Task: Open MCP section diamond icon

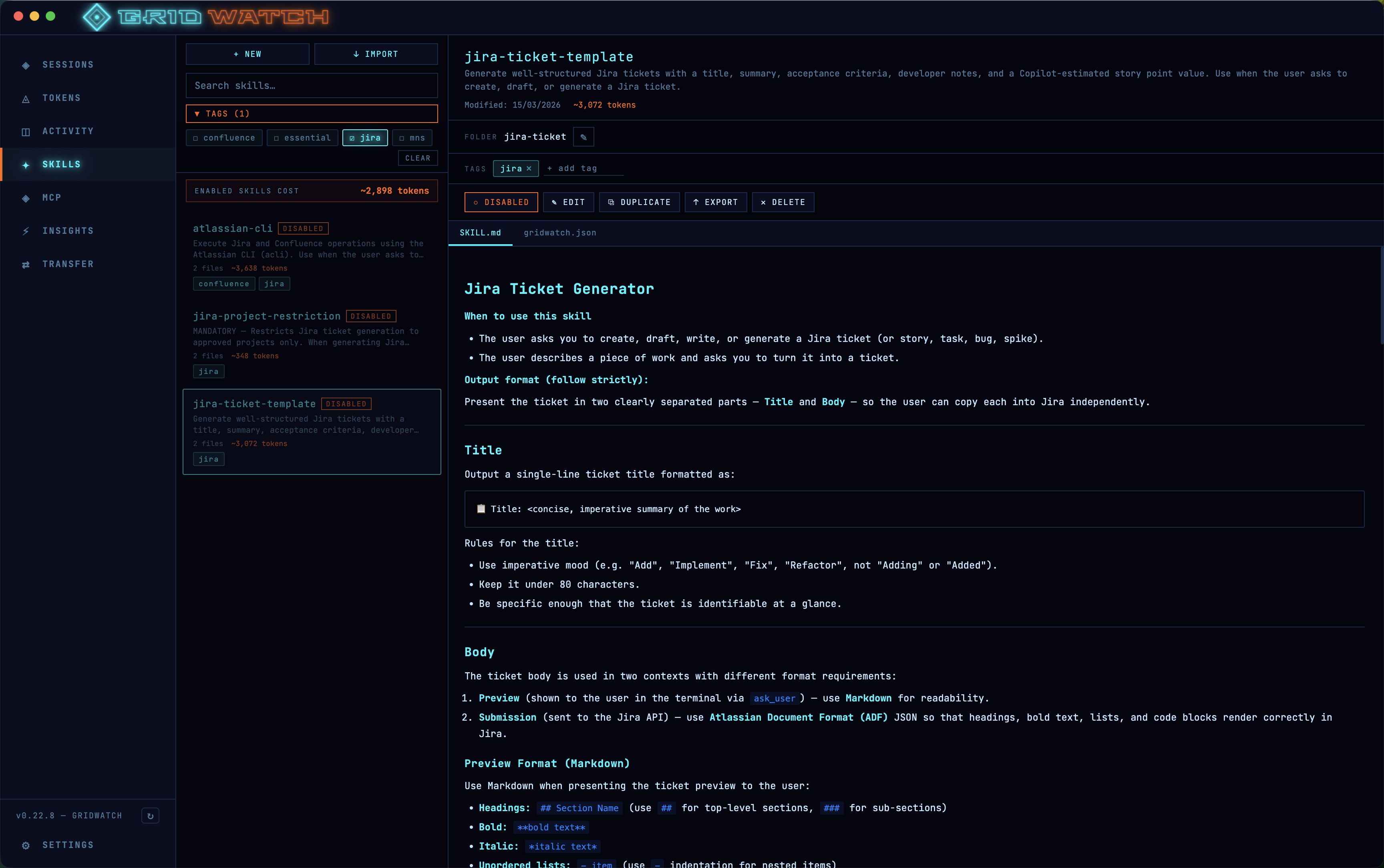Action: [26, 198]
